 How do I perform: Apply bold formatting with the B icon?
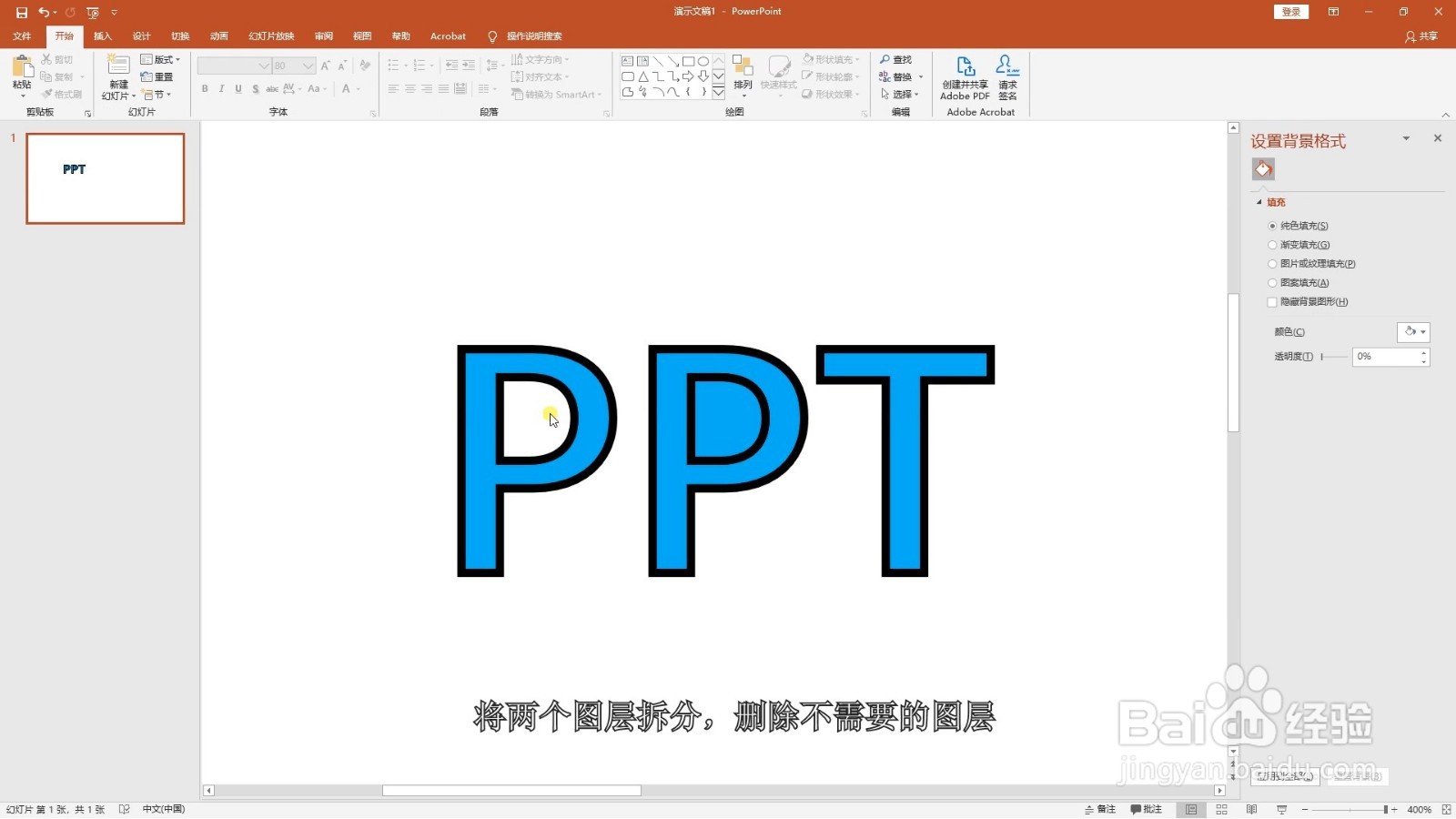coord(205,89)
